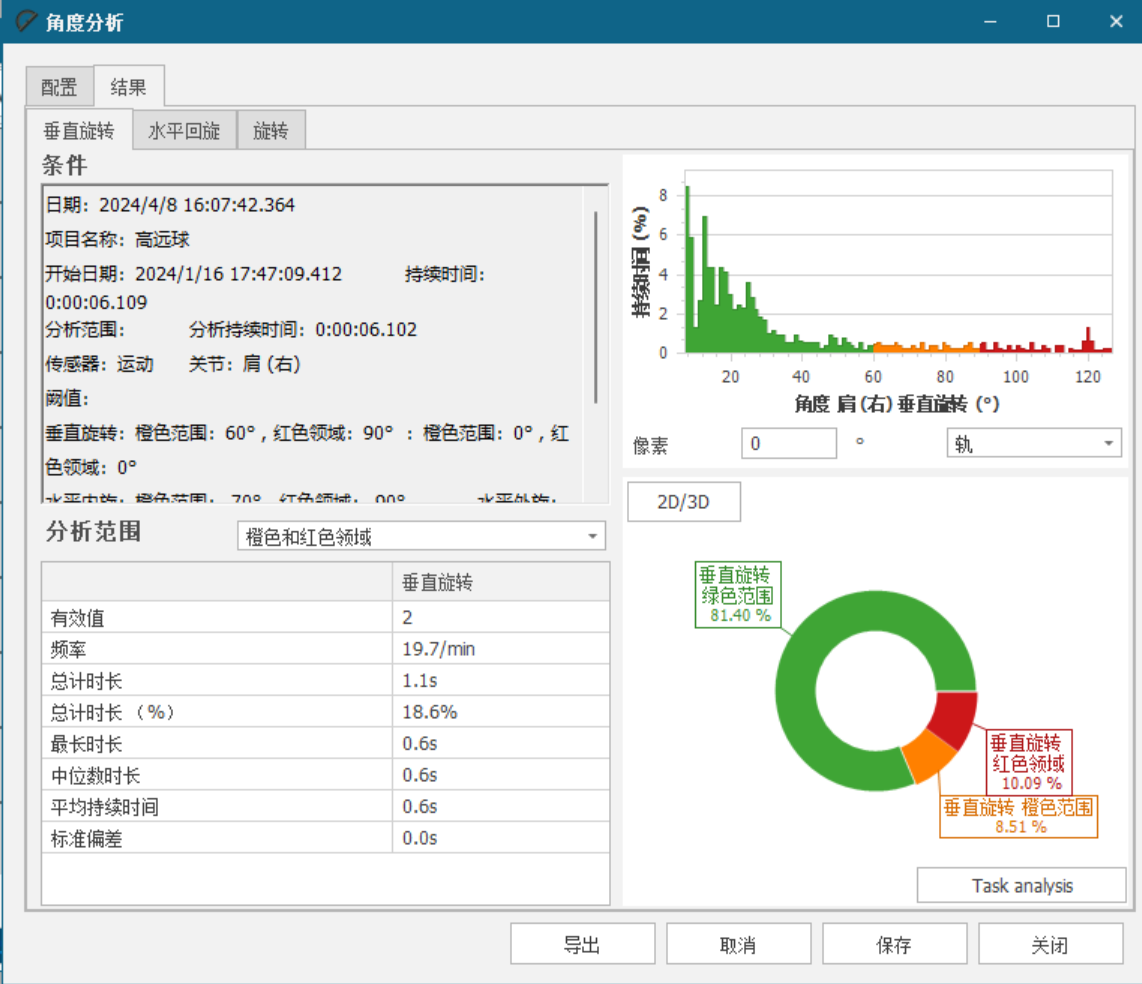The image size is (1142, 984).
Task: Expand the 分析范围 dropdown
Action: [x=421, y=537]
